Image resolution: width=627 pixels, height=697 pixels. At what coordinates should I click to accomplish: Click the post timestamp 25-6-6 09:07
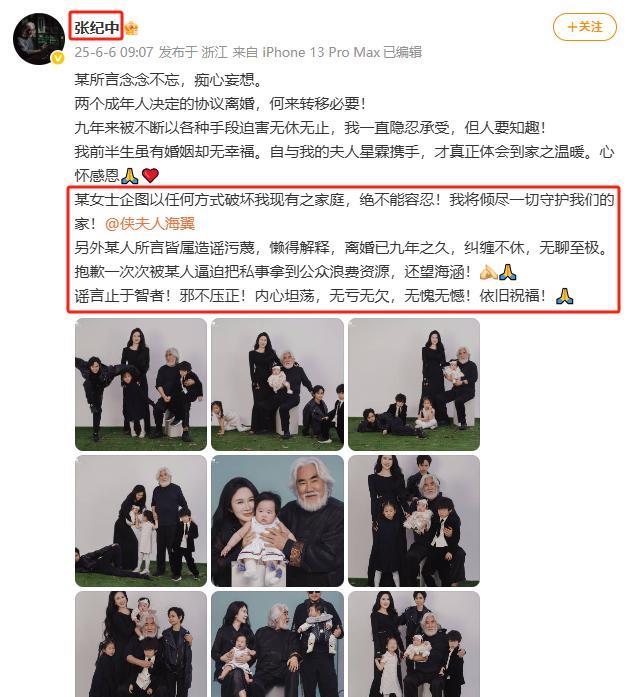coord(114,52)
